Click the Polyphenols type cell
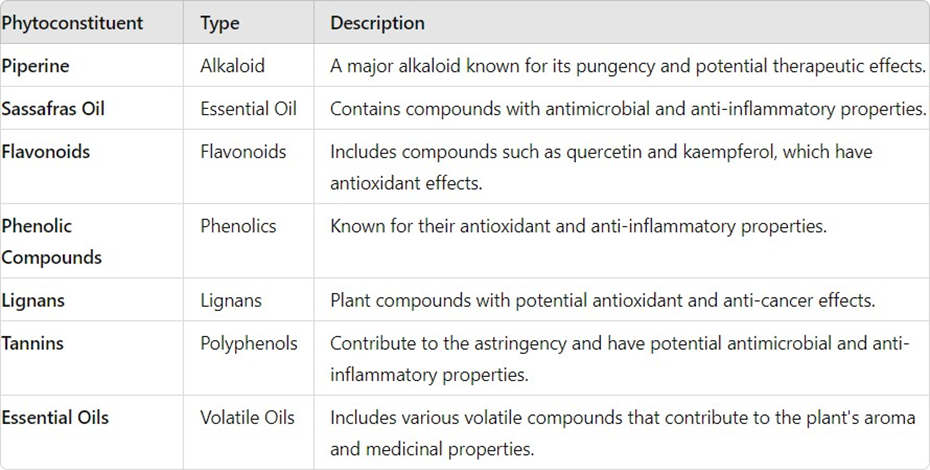This screenshot has height=470, width=930. click(x=249, y=343)
